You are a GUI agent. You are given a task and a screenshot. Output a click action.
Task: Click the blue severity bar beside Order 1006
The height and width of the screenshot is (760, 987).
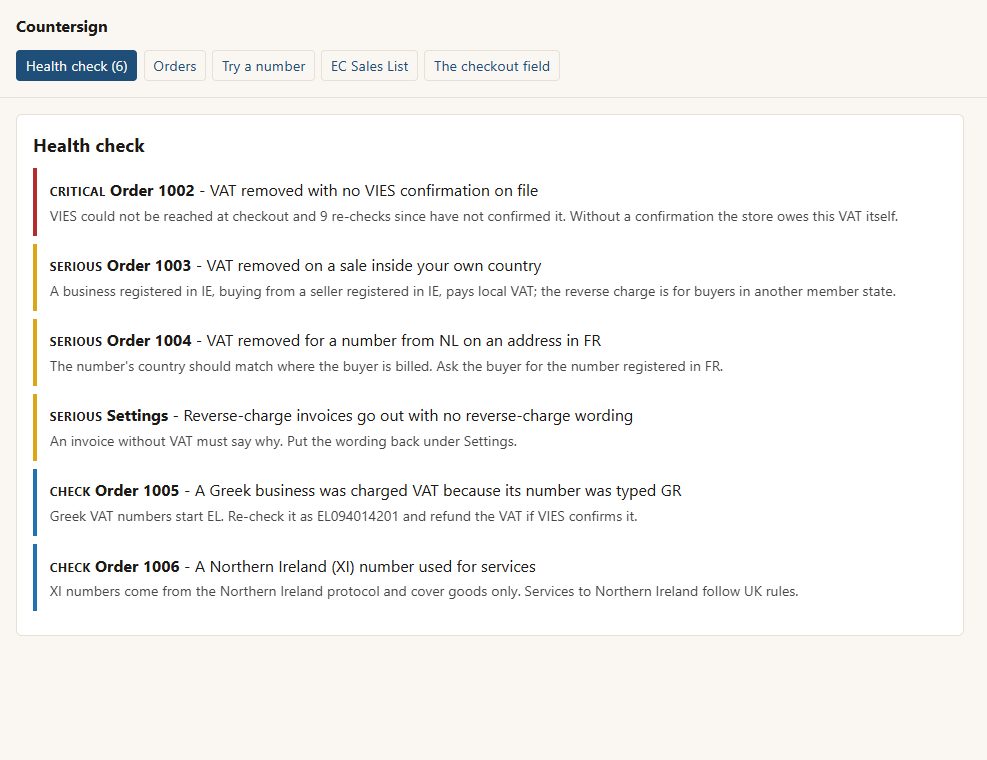tap(35, 577)
